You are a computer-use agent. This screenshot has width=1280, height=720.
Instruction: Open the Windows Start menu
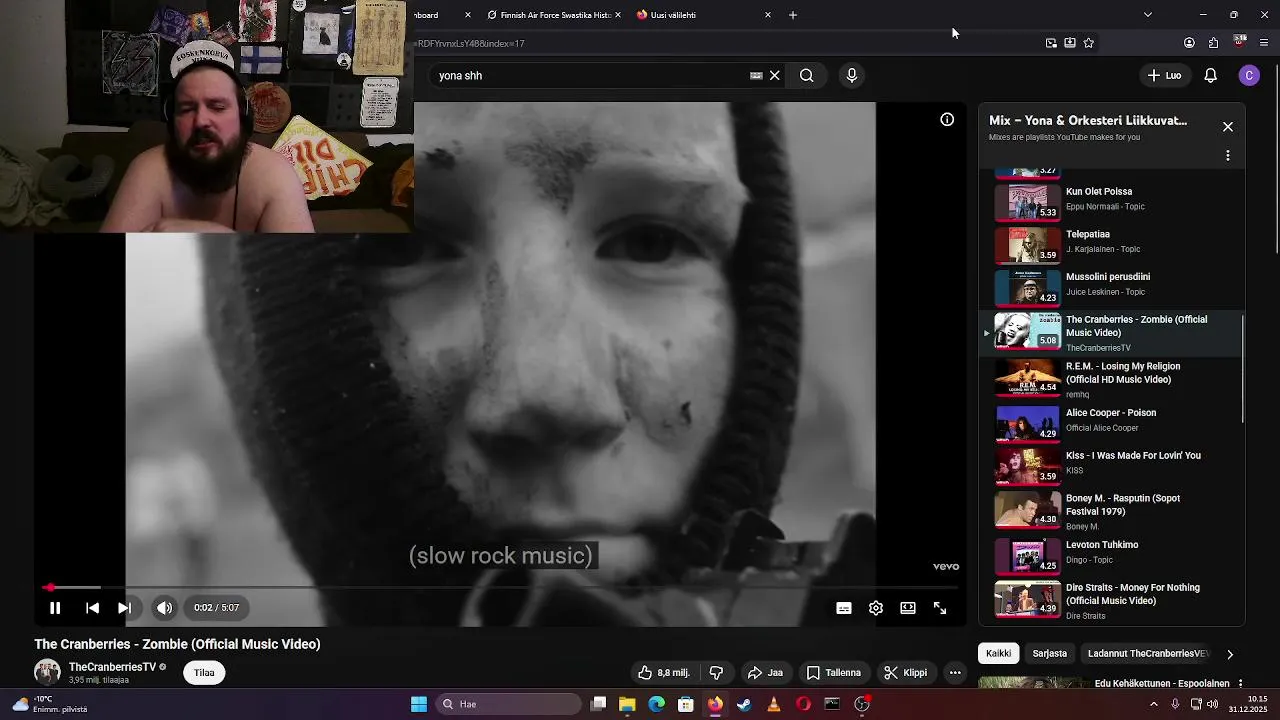[x=419, y=704]
